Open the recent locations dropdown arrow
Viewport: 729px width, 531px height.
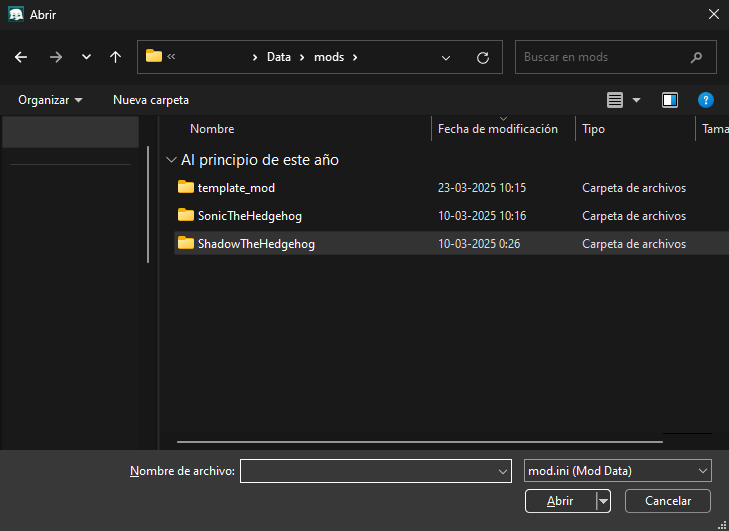(x=86, y=57)
